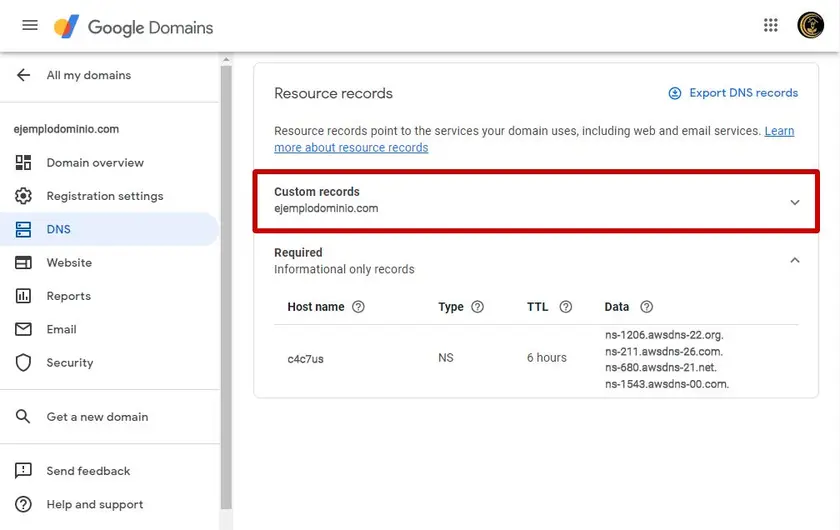Open Learn more about resource records link
Viewport: 840px width, 530px height.
click(x=351, y=147)
